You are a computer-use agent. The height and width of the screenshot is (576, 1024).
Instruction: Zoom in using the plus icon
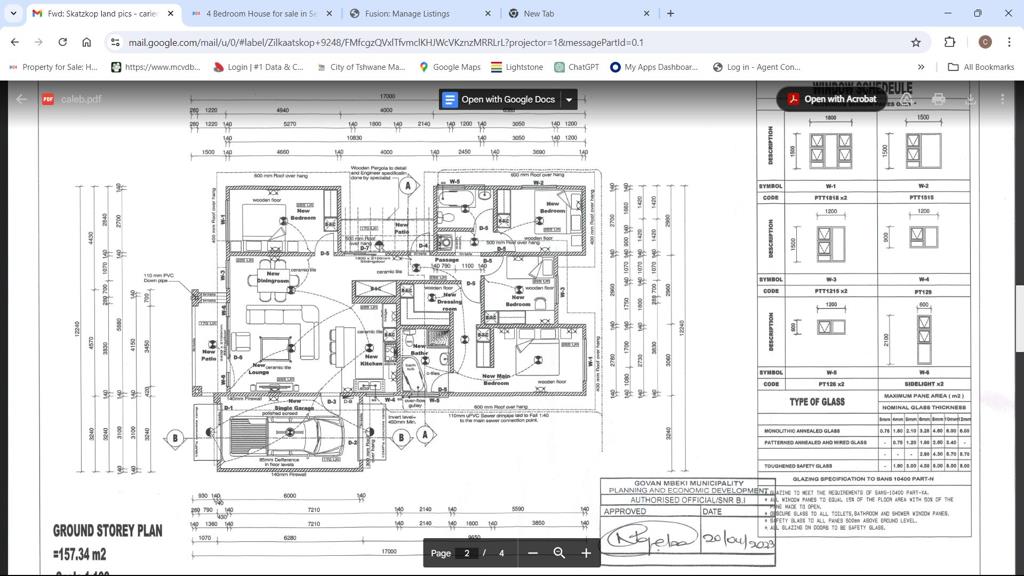pos(586,553)
